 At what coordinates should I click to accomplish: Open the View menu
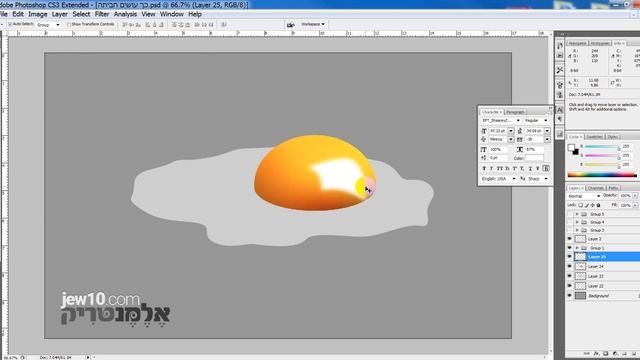[x=148, y=14]
